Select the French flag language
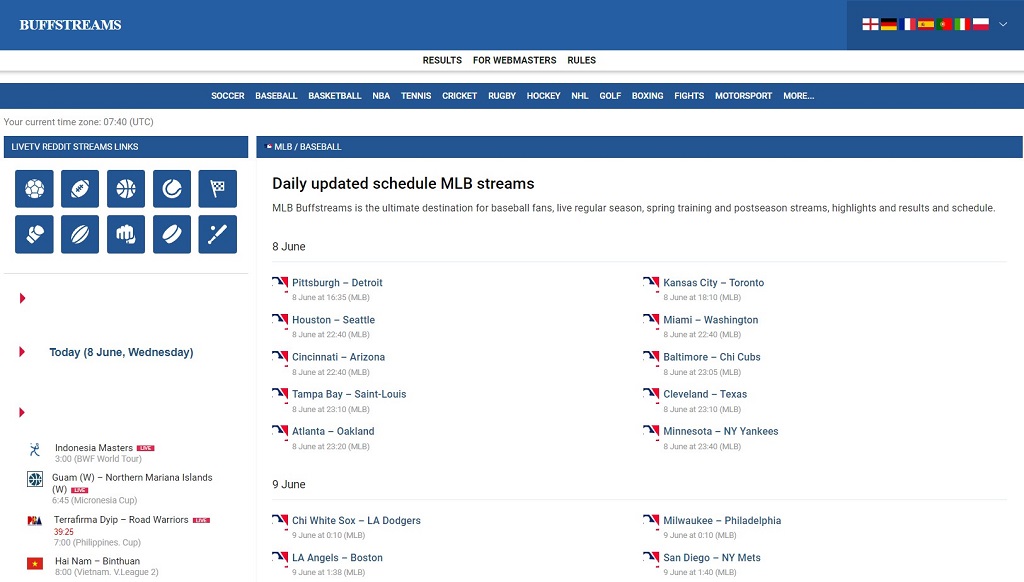Screen dimensions: 1024x582 (906, 24)
